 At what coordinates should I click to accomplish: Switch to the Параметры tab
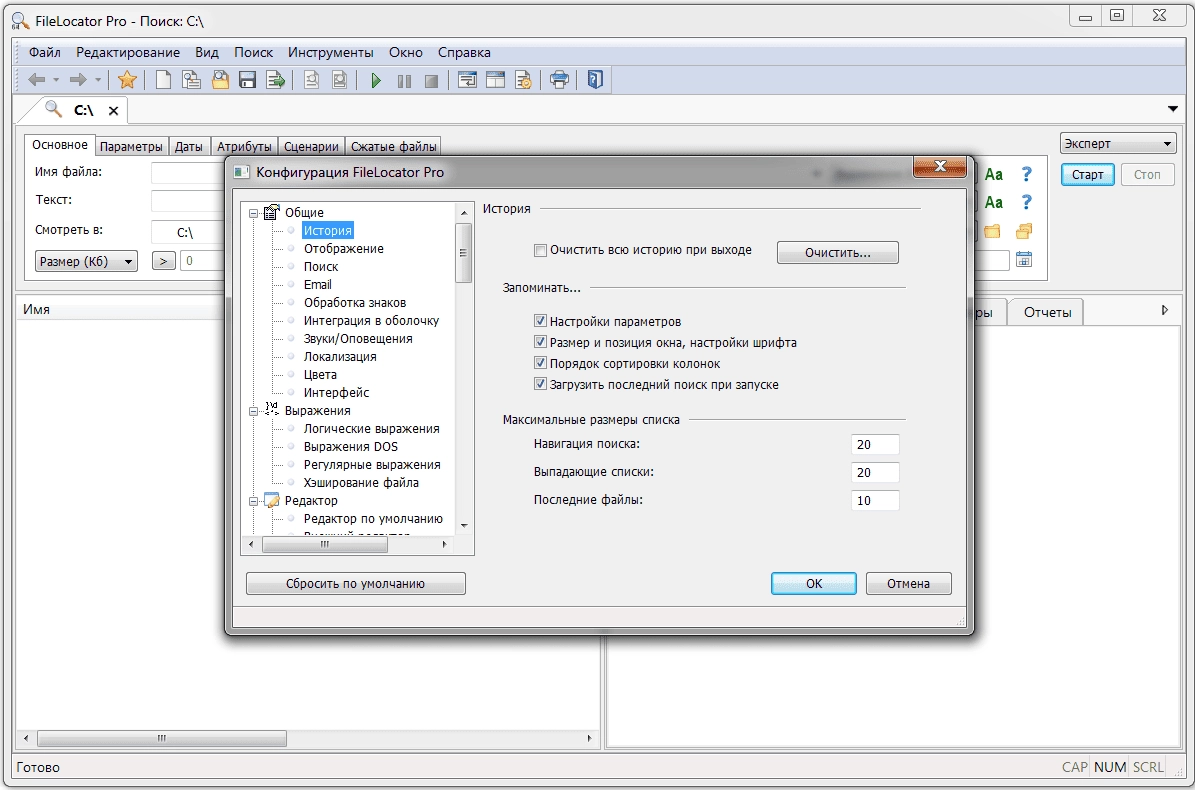131,146
